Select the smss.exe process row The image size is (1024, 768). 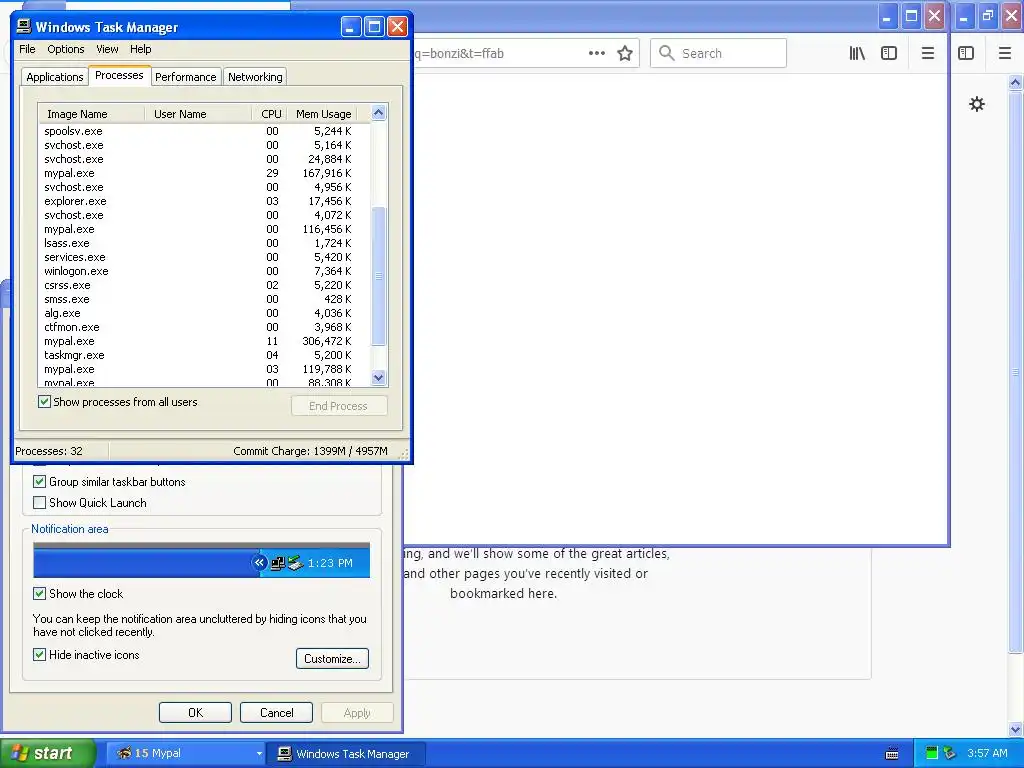(x=204, y=299)
